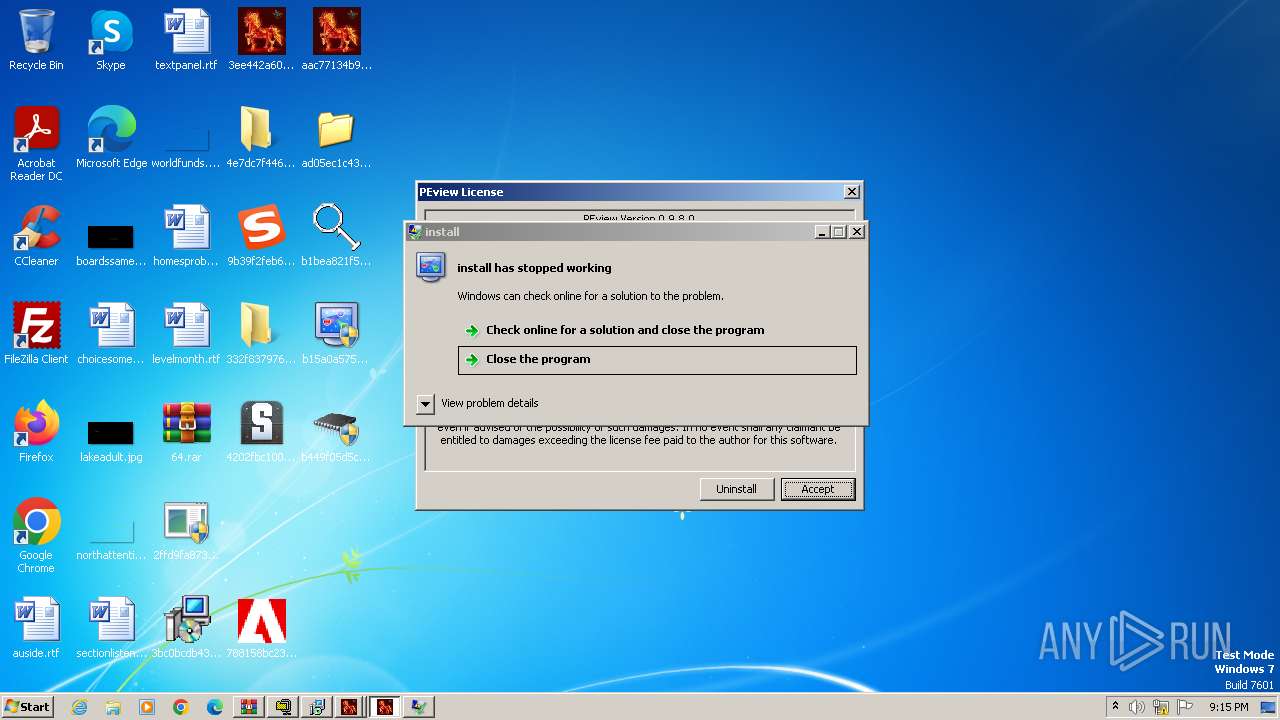Select the b449f05d5c chip icon
Image resolution: width=1280 pixels, height=720 pixels.
tap(336, 432)
